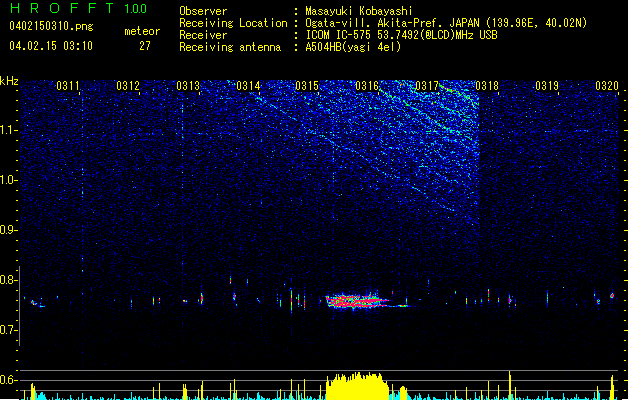Click the 0313 time marker
629x400 pixels.
[188, 86]
